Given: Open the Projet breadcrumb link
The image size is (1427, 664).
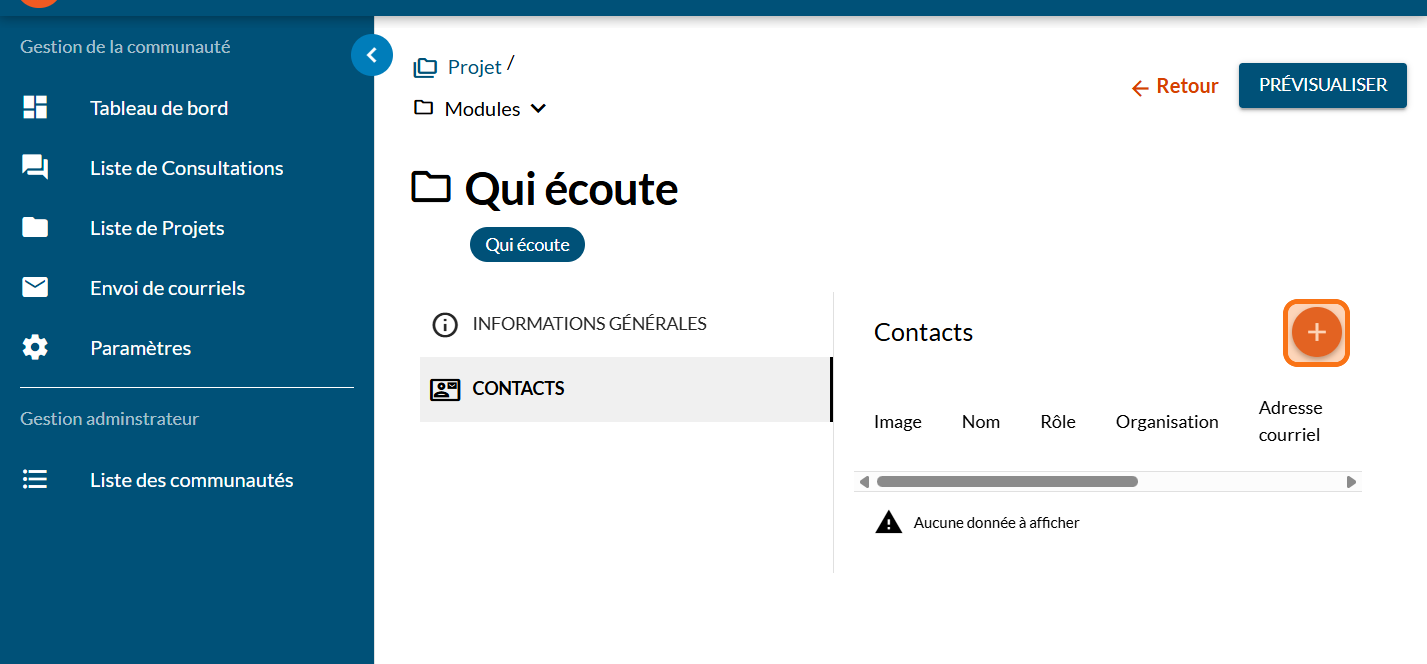Looking at the screenshot, I should coord(474,67).
